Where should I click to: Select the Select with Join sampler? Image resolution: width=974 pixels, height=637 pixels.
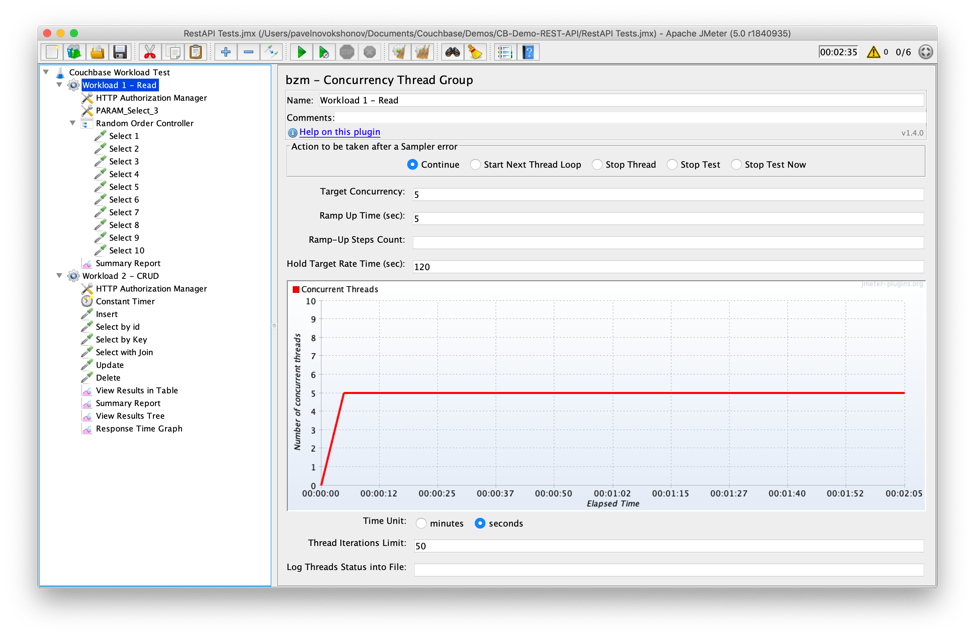click(124, 352)
